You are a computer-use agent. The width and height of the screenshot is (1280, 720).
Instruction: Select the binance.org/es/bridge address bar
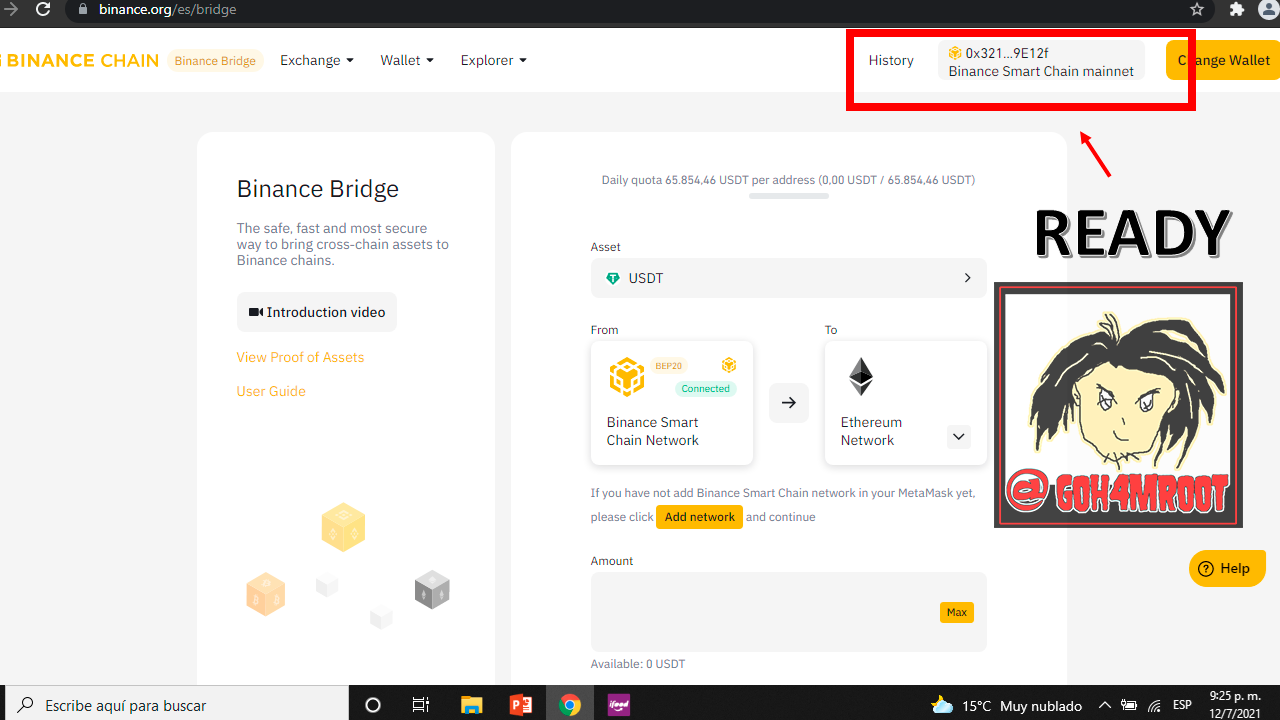click(640, 9)
